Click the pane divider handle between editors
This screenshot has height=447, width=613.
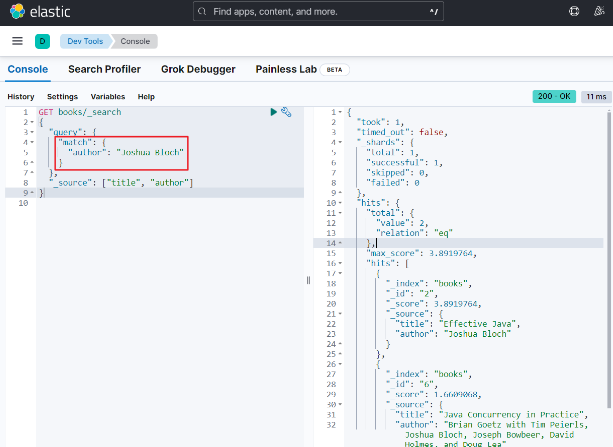click(308, 280)
